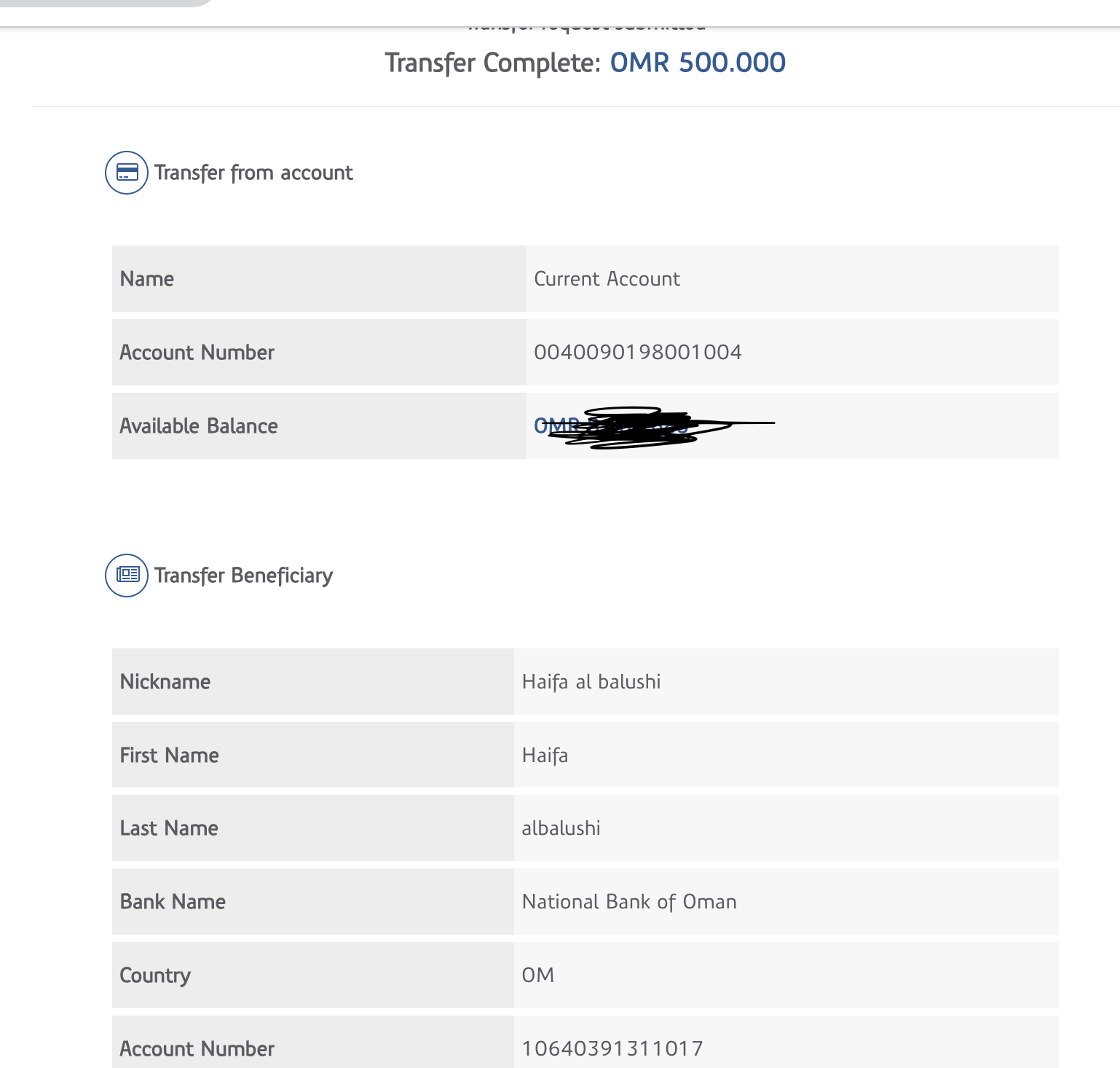Click the Country row label
The image size is (1120, 1068).
point(155,975)
